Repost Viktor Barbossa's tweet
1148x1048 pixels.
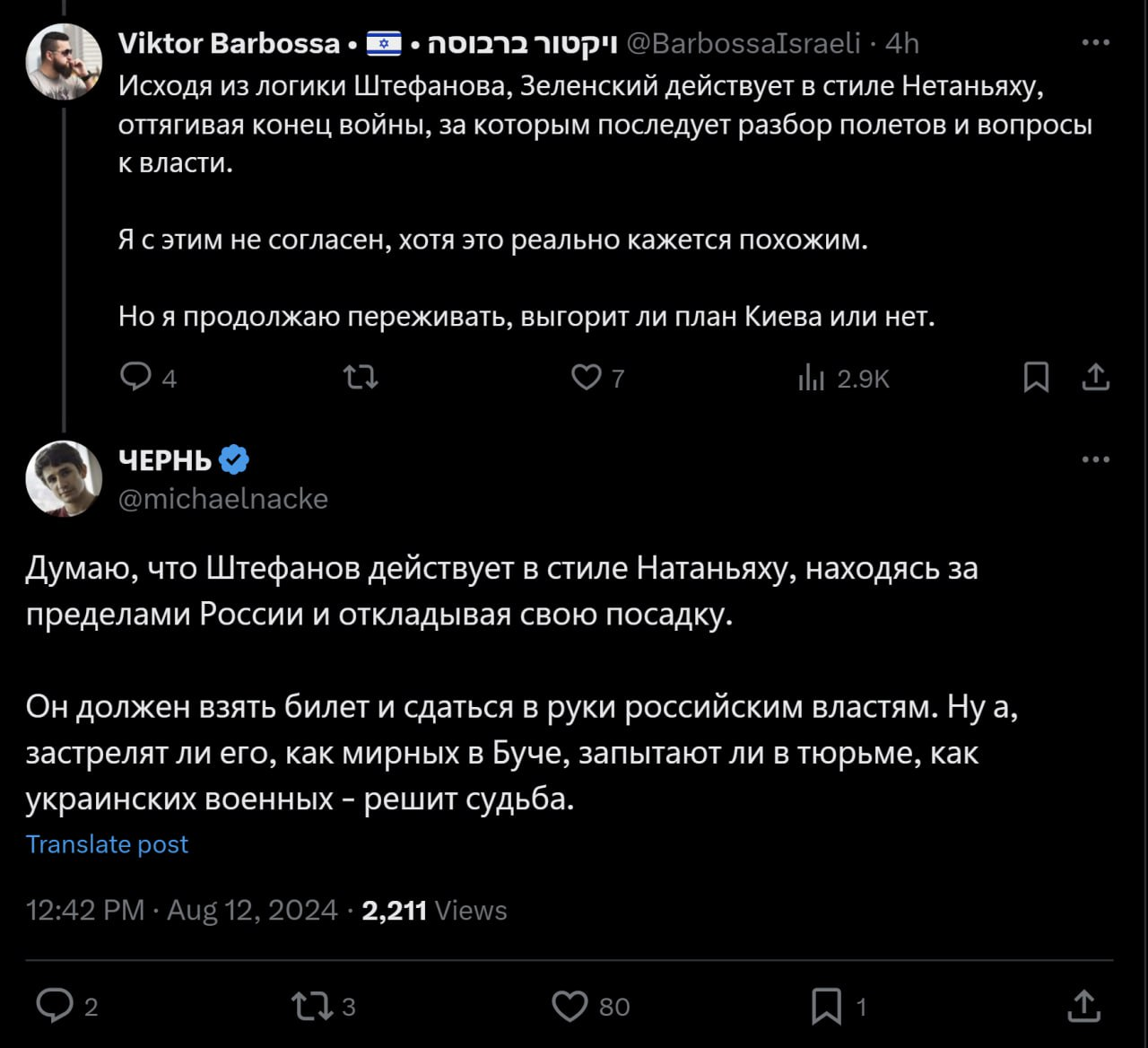[x=361, y=378]
